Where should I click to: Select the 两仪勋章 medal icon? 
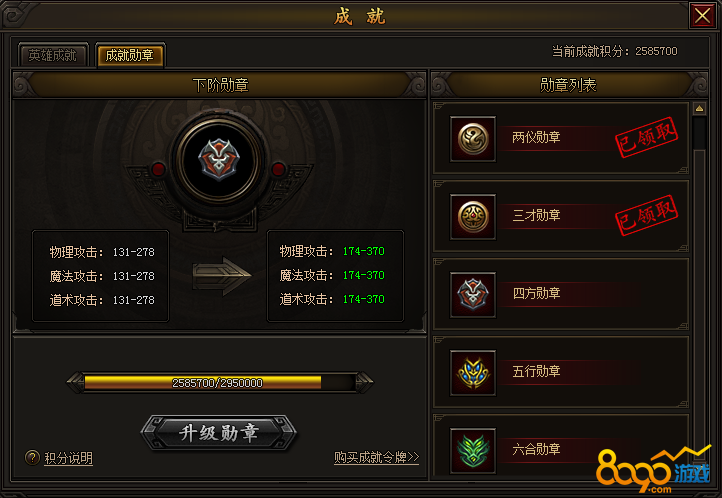tap(473, 139)
